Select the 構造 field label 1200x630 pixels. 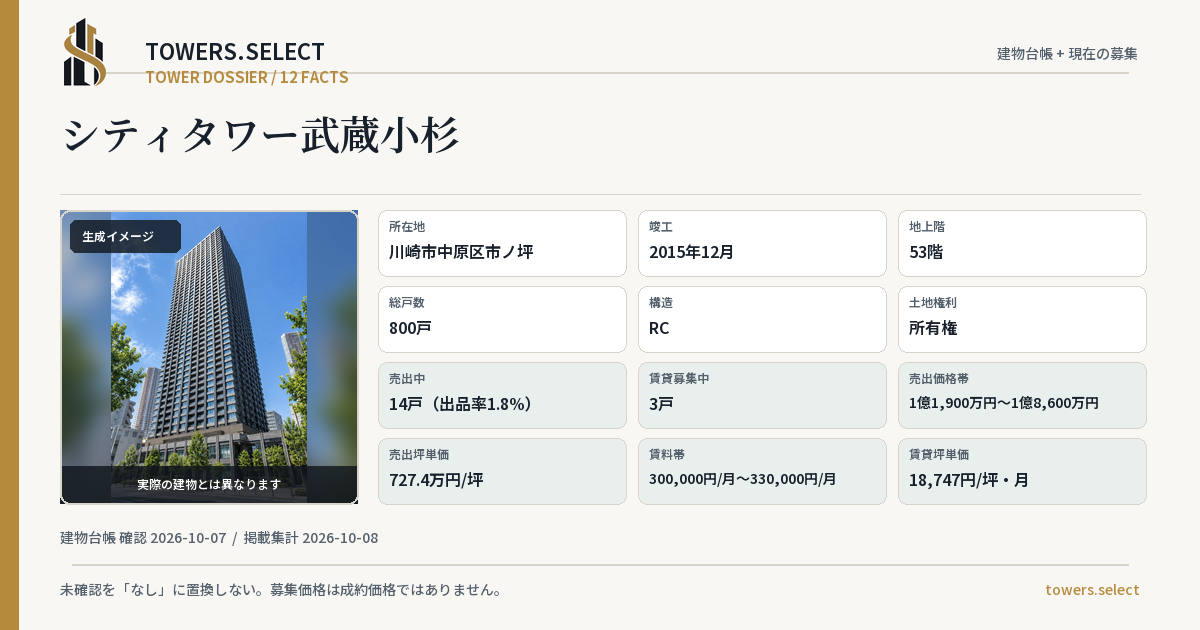pos(661,303)
